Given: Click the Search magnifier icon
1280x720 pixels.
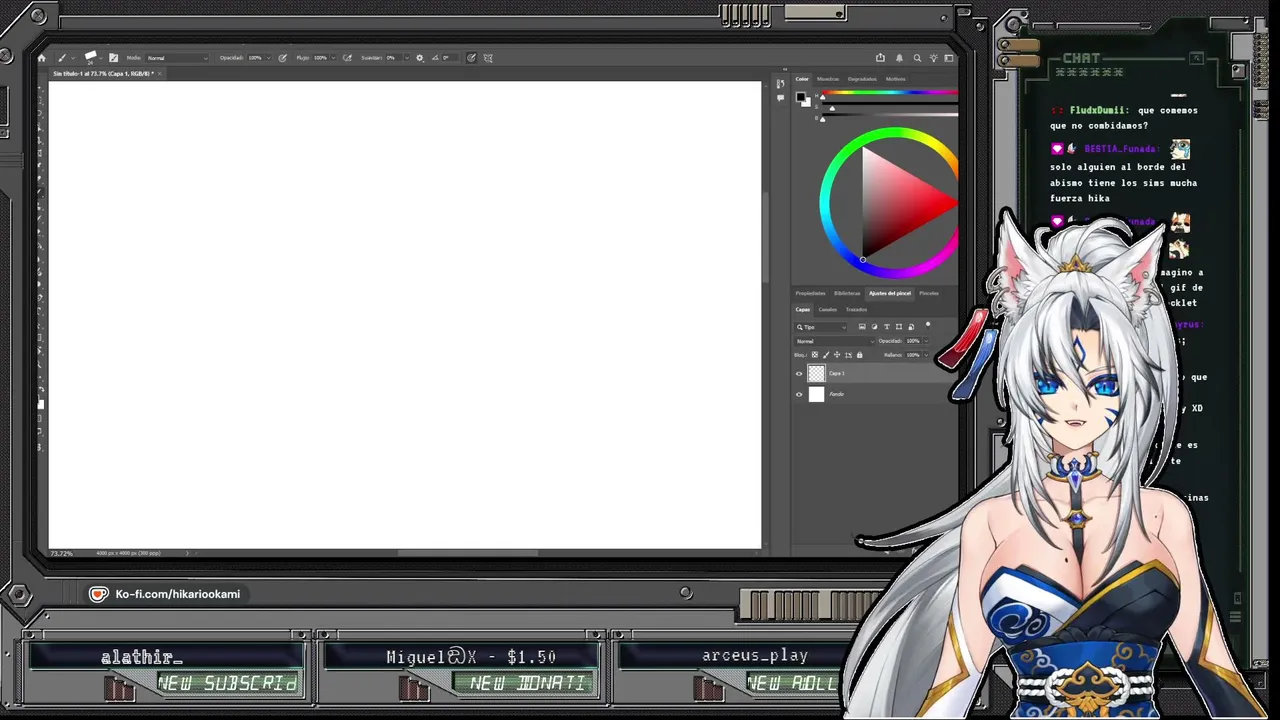Looking at the screenshot, I should pos(916,58).
